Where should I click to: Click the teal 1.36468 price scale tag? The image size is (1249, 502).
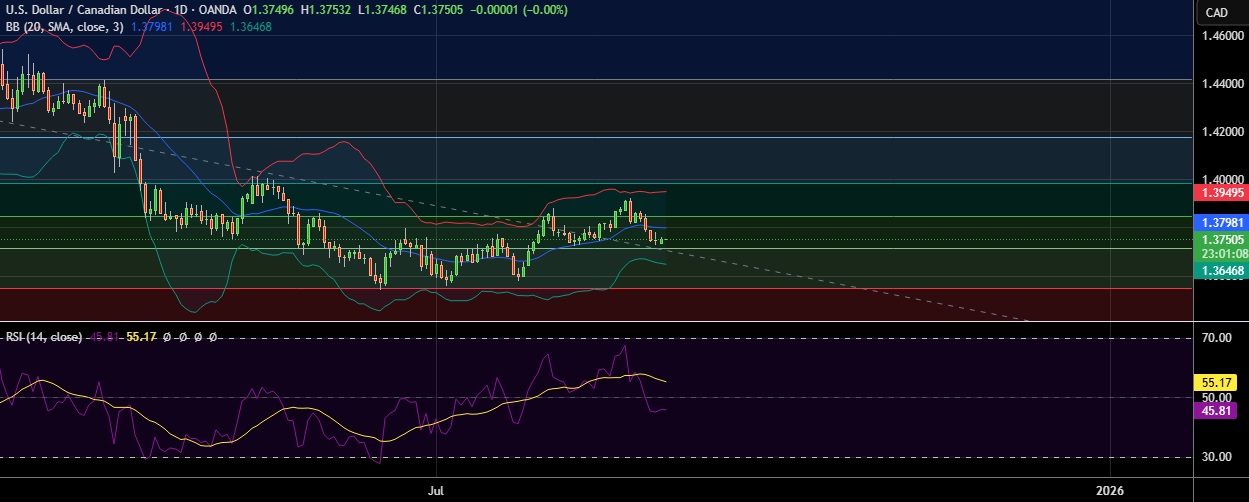pyautogui.click(x=1222, y=270)
